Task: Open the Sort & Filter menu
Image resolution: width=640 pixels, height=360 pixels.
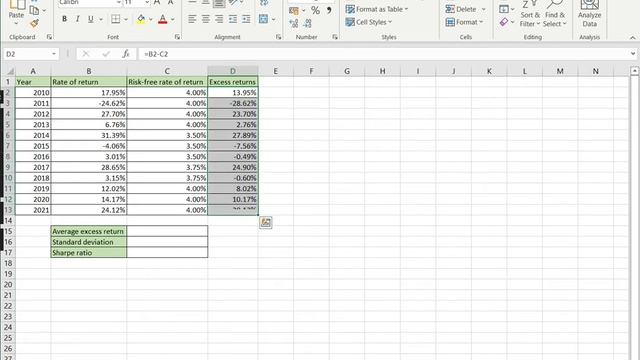Action: 530,14
